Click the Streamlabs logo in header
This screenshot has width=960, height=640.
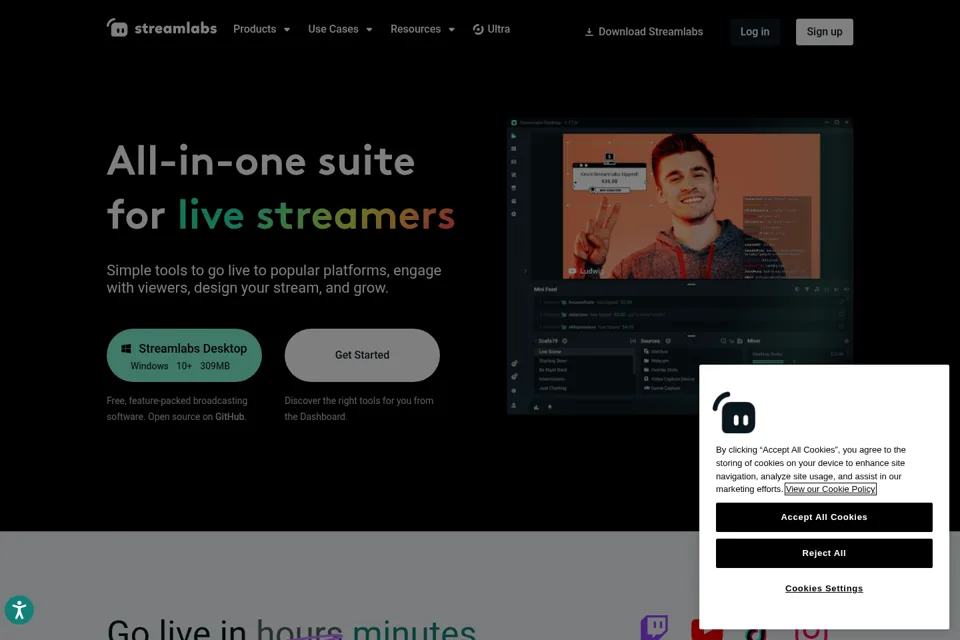point(162,28)
